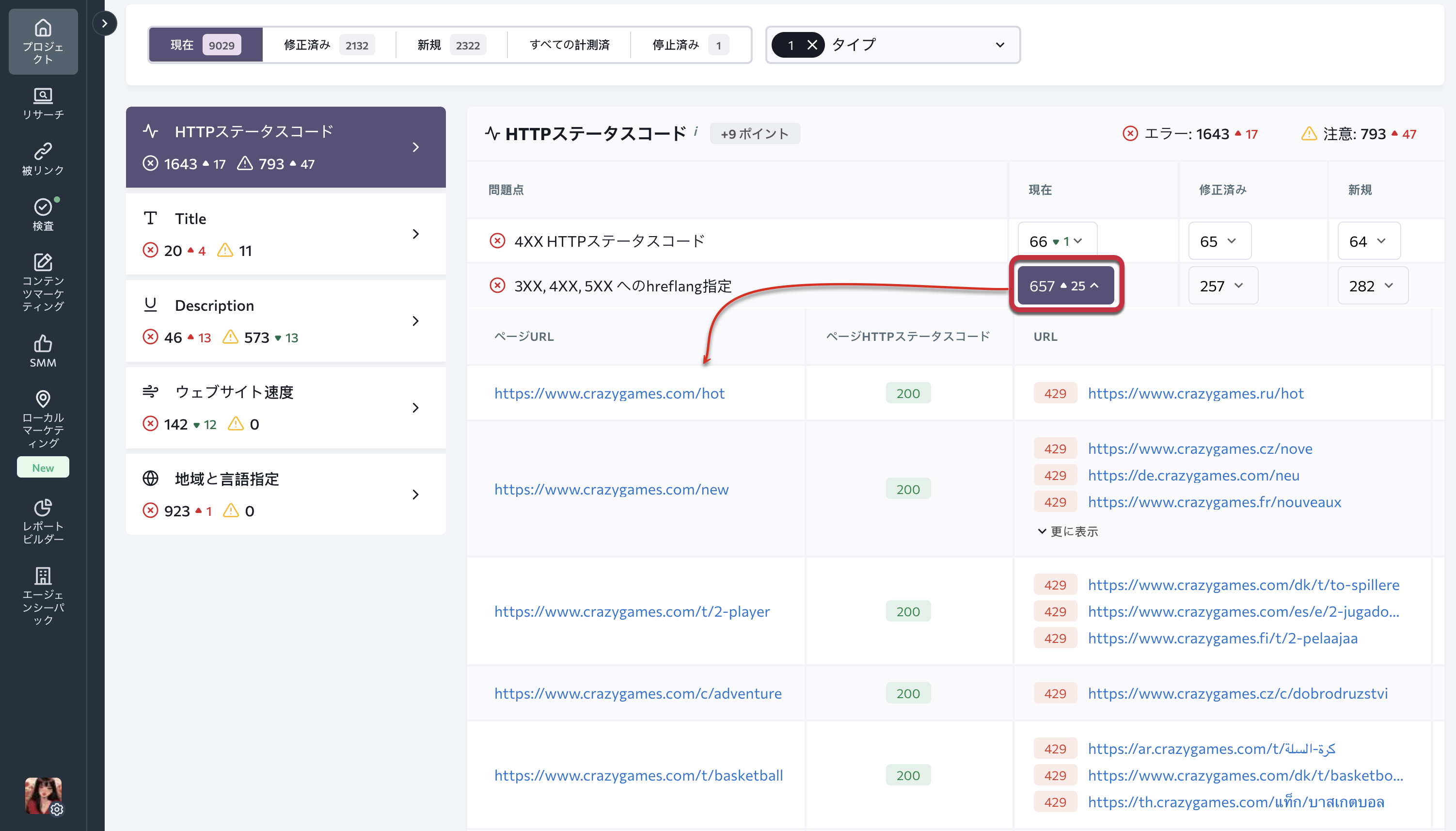The width and height of the screenshot is (1456, 831).
Task: Open the crazygames.com/c/adventure link
Action: [638, 693]
